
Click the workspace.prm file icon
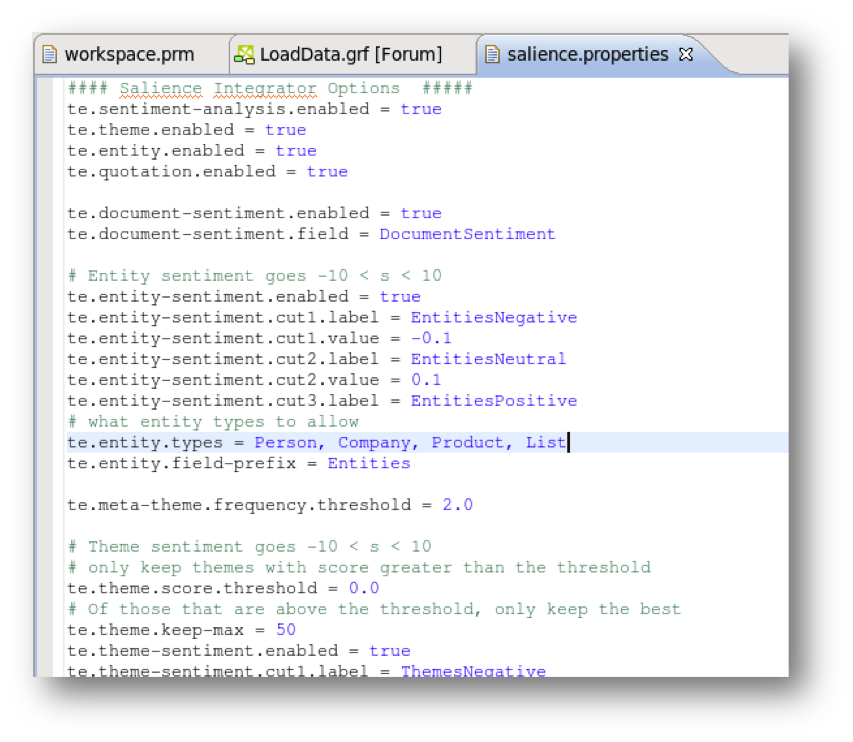(50, 54)
